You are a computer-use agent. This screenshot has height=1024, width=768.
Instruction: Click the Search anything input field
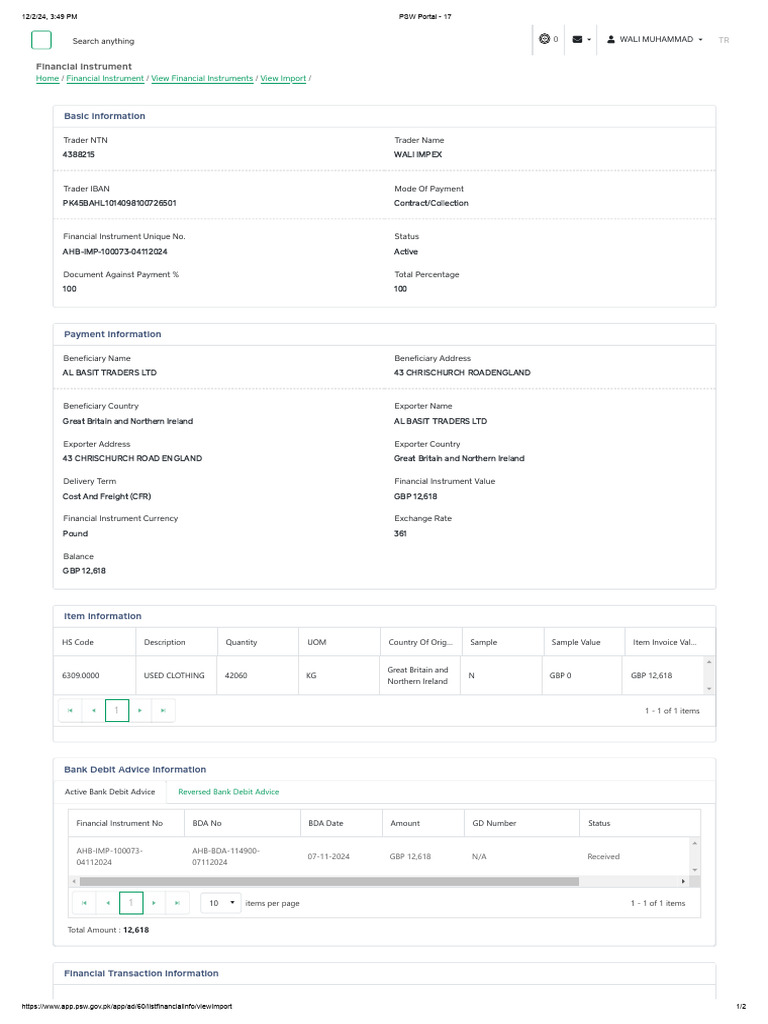(x=103, y=41)
